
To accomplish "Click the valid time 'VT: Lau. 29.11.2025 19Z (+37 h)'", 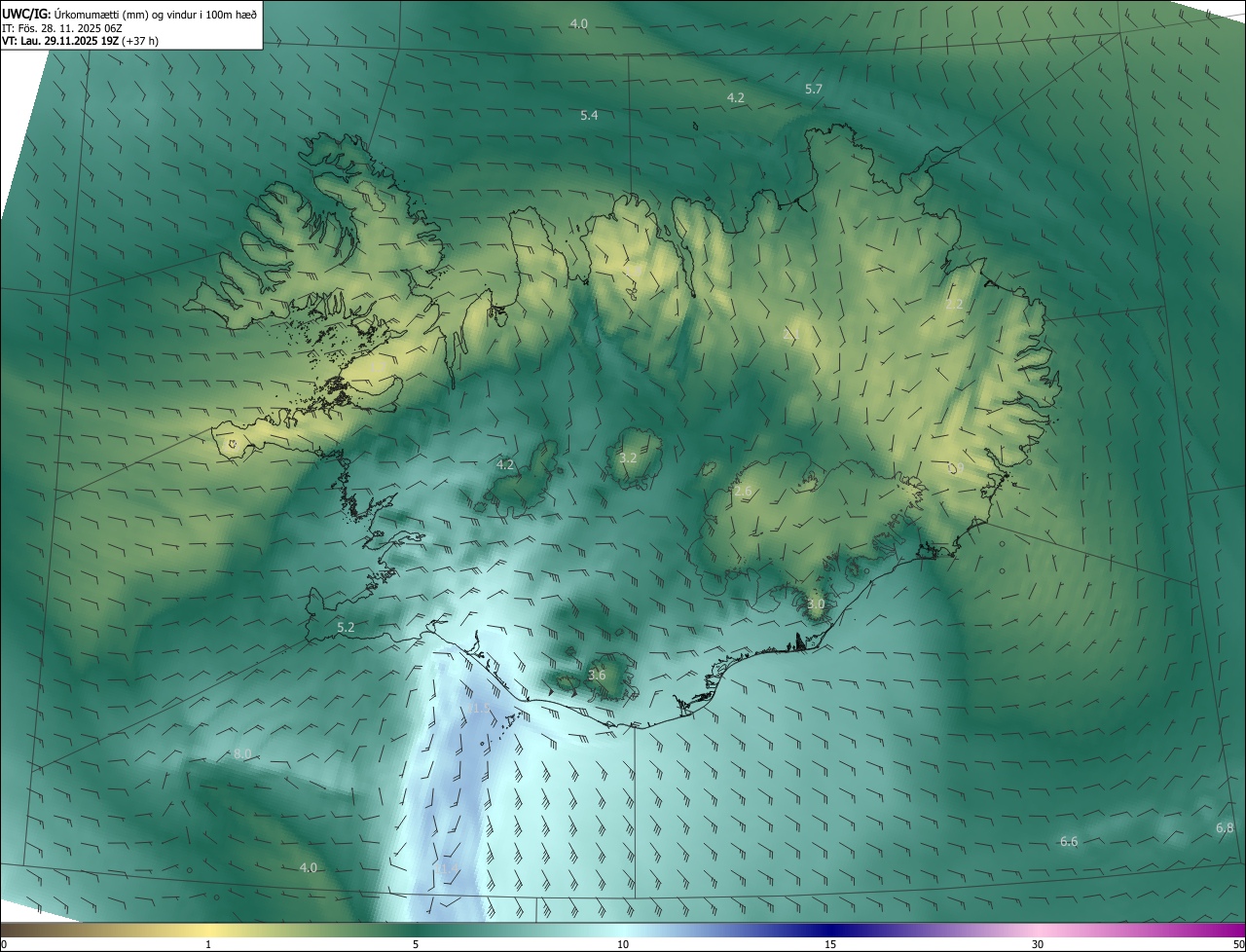I will tap(80, 41).
